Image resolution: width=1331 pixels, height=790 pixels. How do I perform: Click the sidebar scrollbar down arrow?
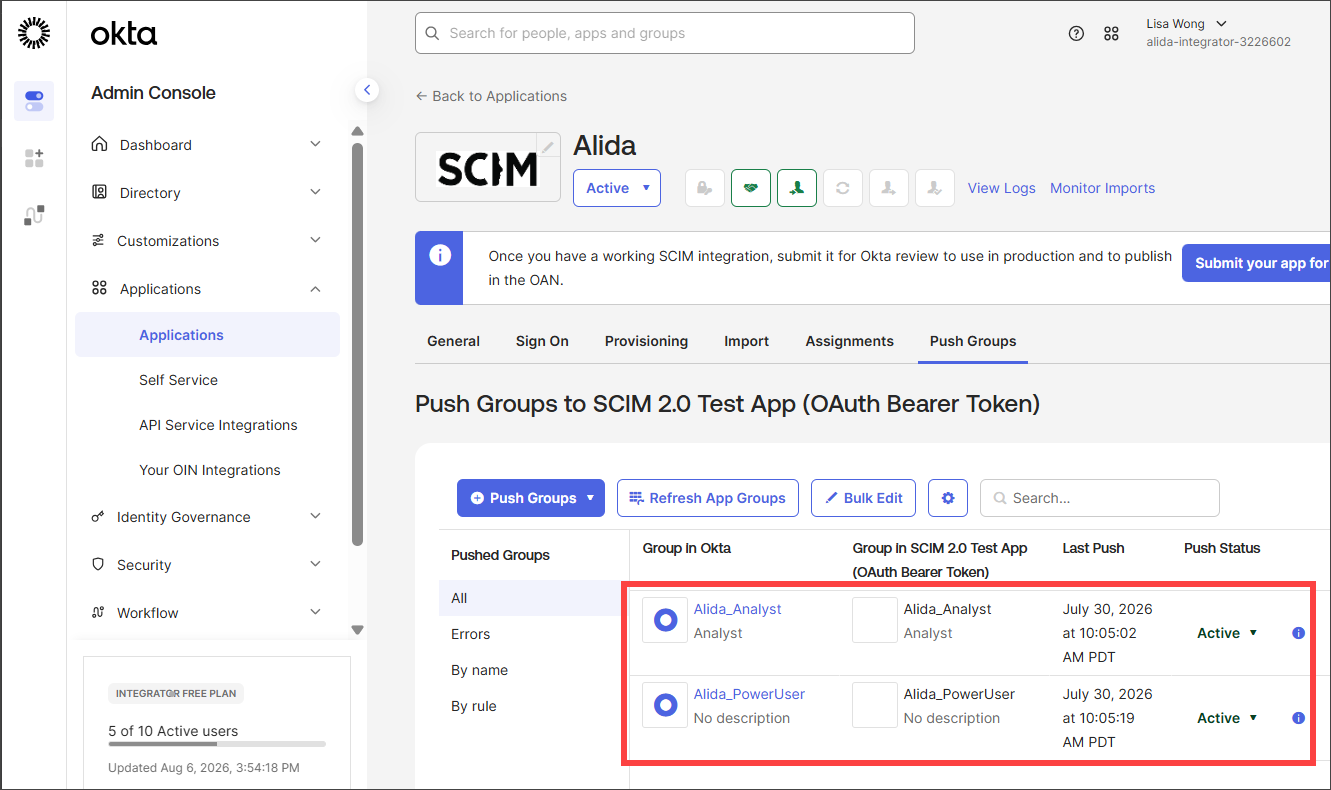[x=358, y=630]
